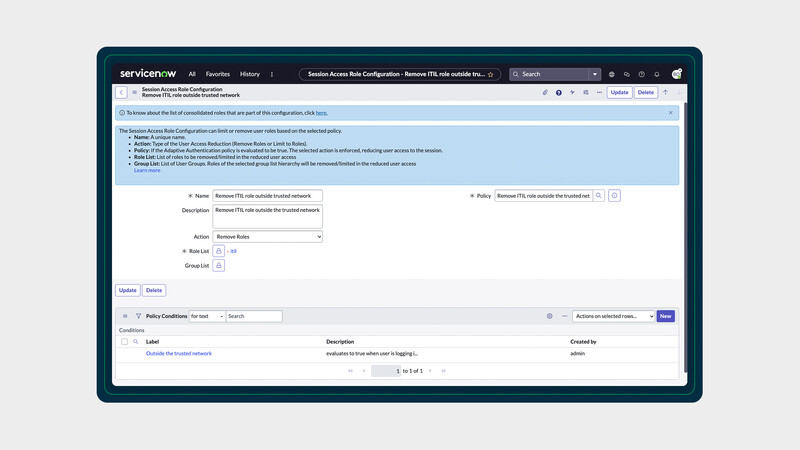Check the select-all checkbox in list header

pos(125,342)
